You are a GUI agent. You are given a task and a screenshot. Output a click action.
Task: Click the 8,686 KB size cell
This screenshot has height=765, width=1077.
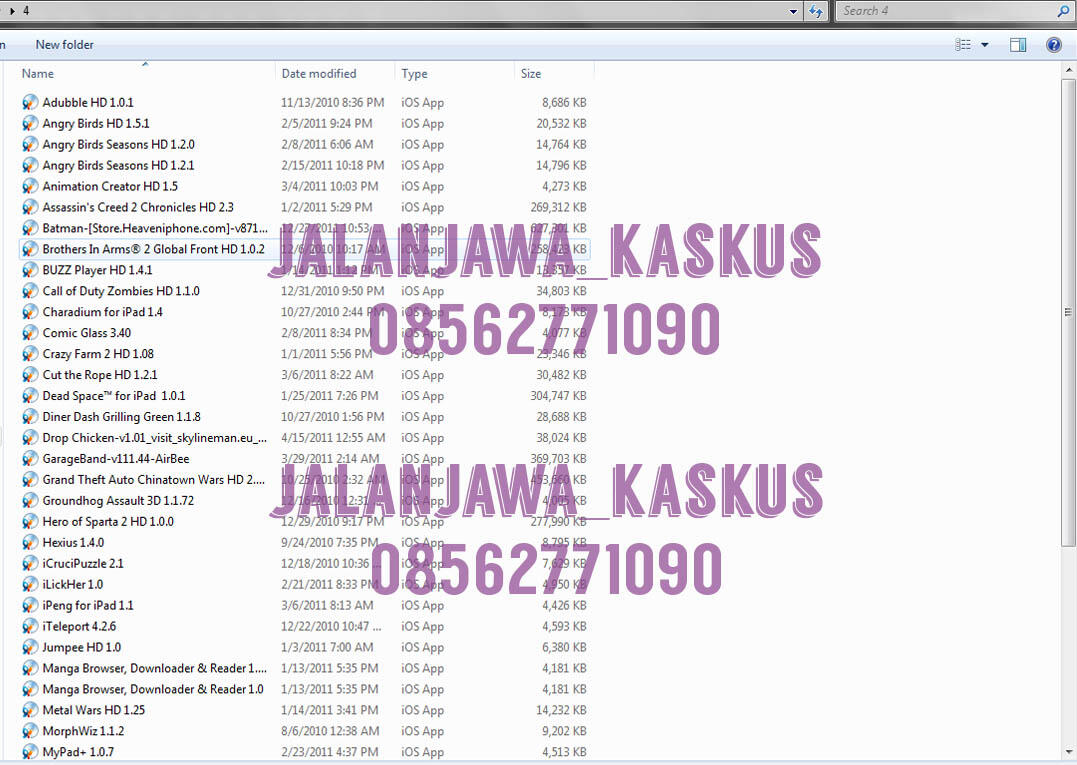[564, 102]
